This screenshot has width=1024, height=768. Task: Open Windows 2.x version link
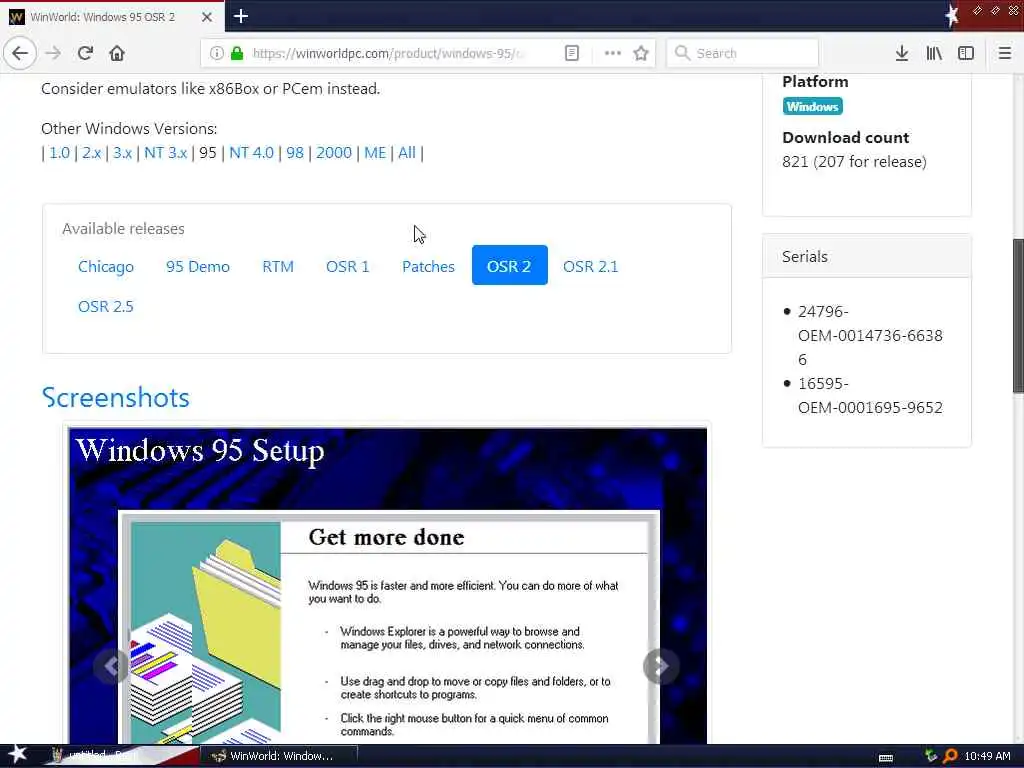[x=91, y=153]
